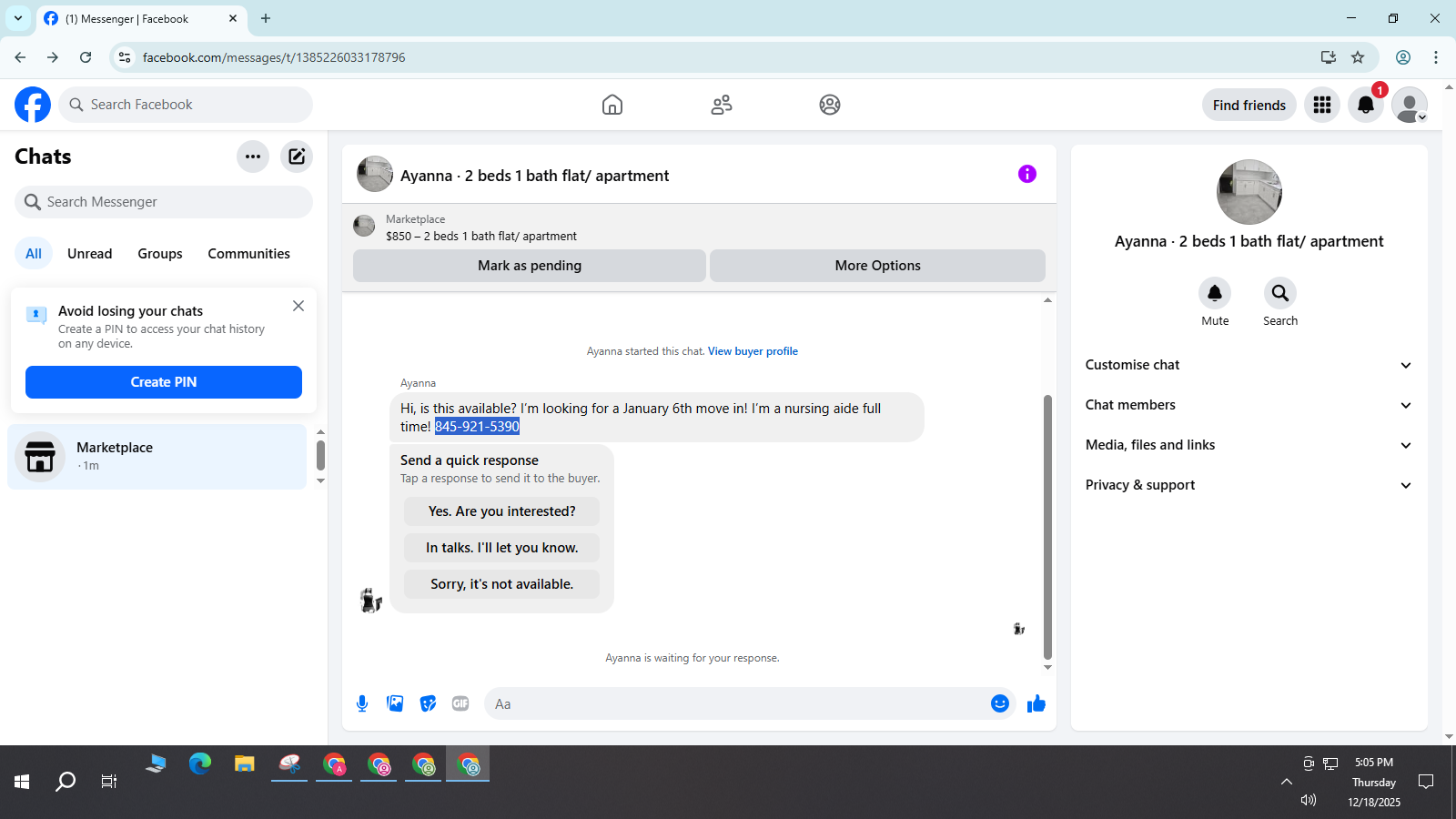Select the Communities filter tab

[248, 254]
